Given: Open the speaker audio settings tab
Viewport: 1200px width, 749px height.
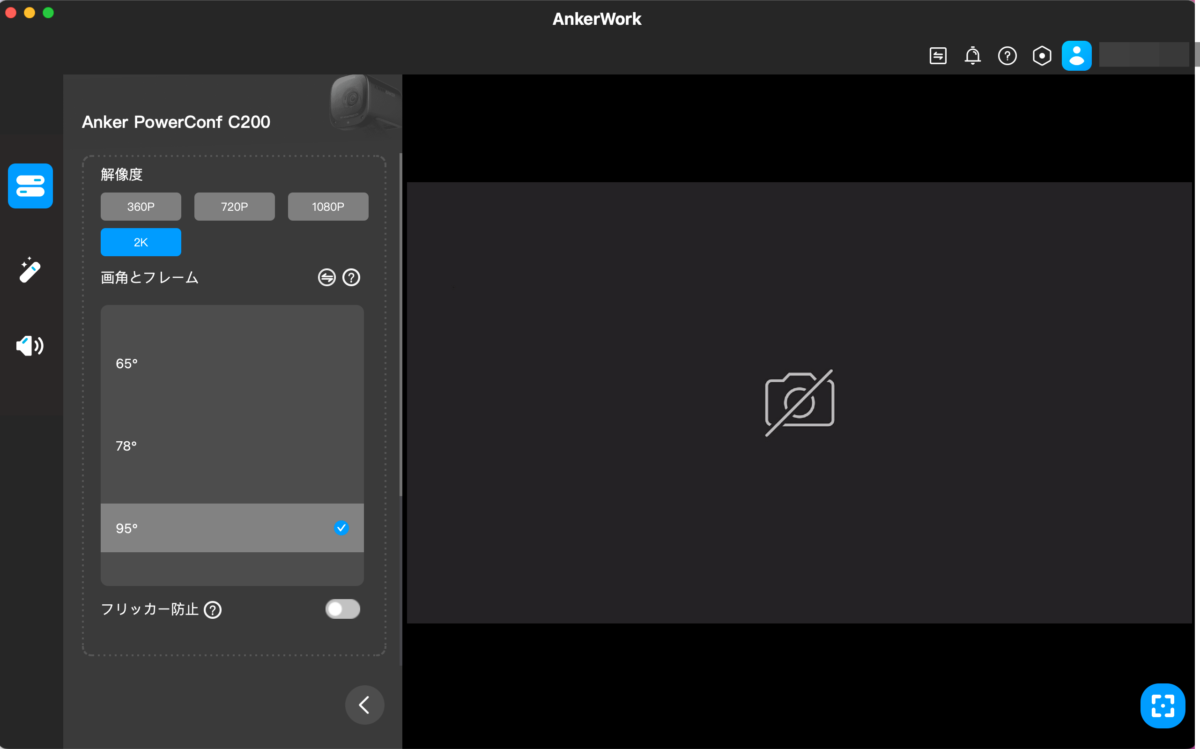Looking at the screenshot, I should tap(30, 346).
